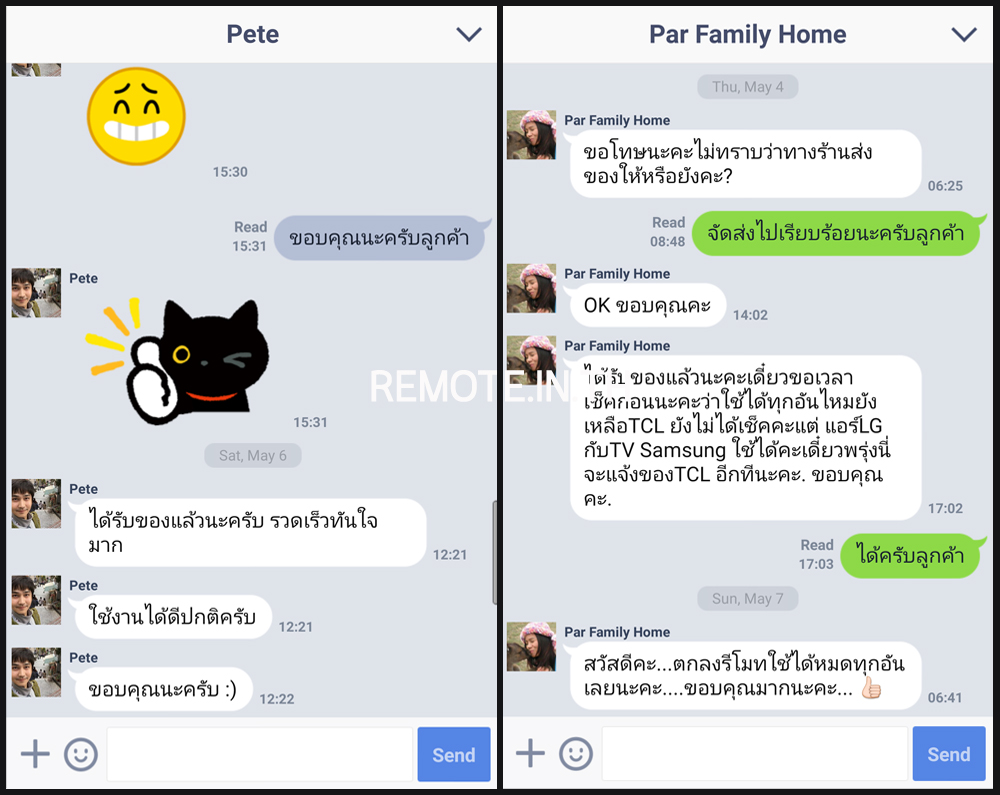Open emoji picker in Par Family Home chat
Screen dimensions: 1000x795
click(x=576, y=754)
